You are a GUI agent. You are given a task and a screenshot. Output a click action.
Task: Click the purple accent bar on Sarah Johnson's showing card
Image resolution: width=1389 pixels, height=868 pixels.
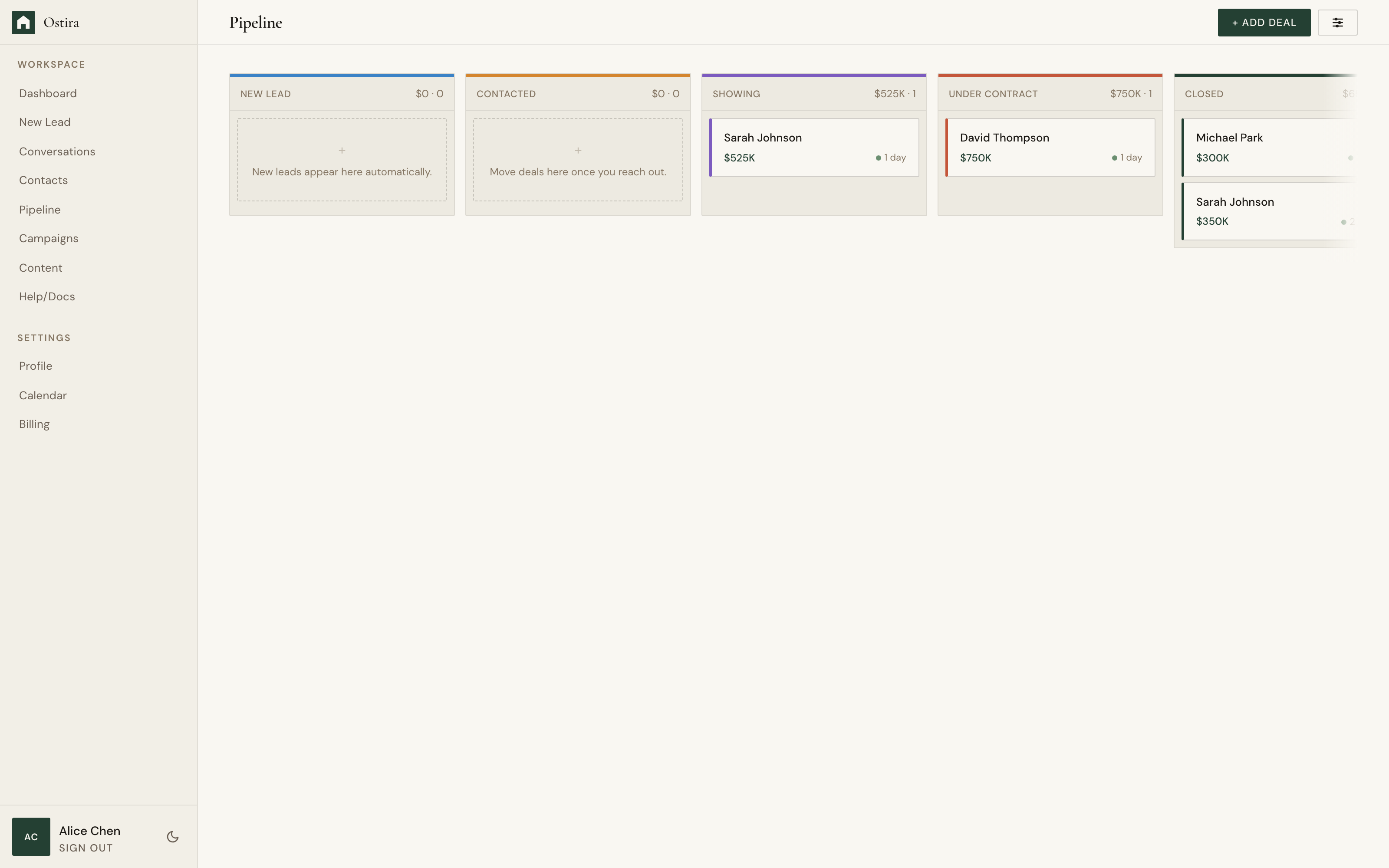click(712, 147)
